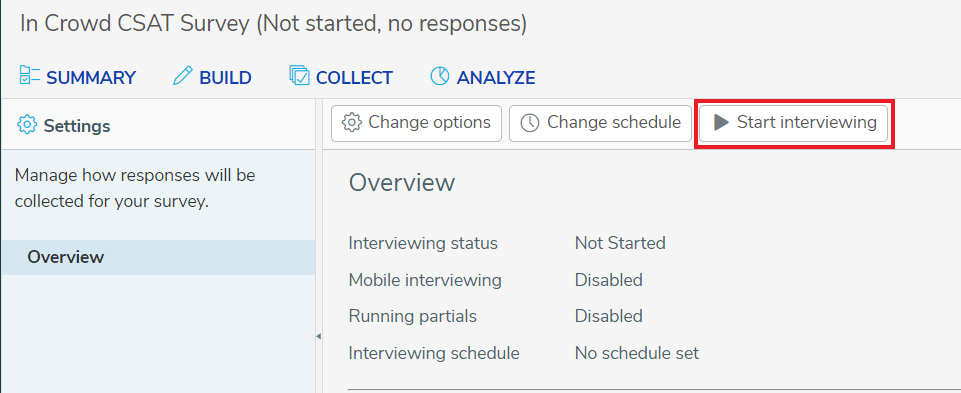961x393 pixels.
Task: Click the No schedule set value
Action: [x=637, y=353]
